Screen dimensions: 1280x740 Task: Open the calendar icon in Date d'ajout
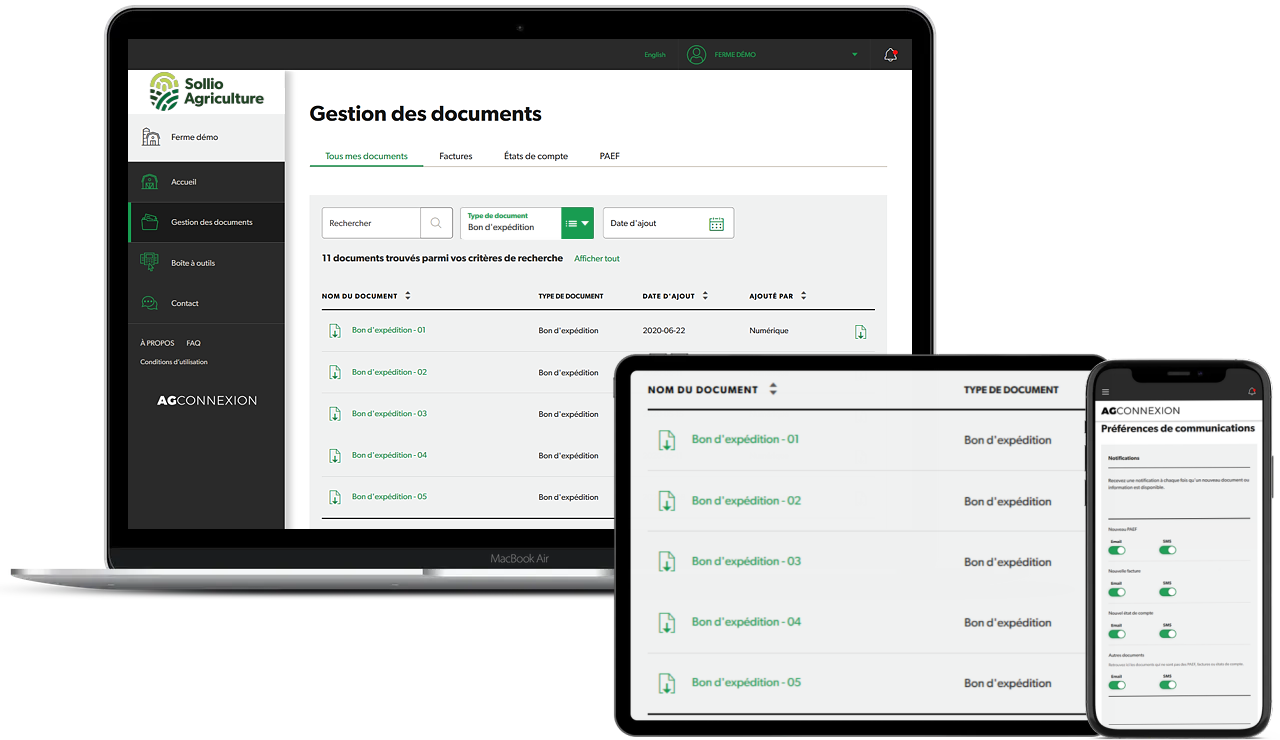(716, 224)
